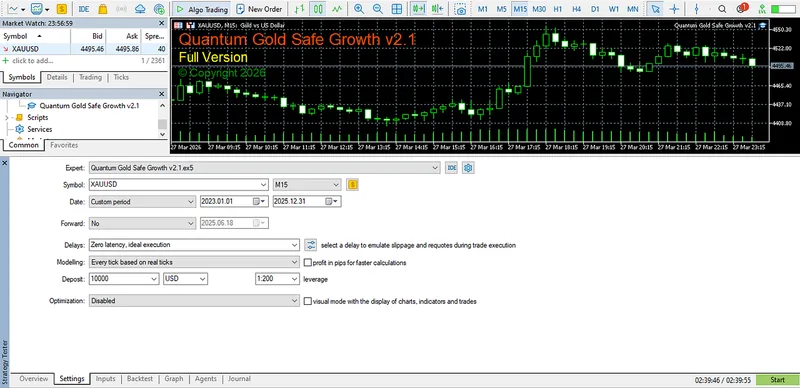800x388 pixels.
Task: Enable visual mode with charts checkbox
Action: pos(308,301)
